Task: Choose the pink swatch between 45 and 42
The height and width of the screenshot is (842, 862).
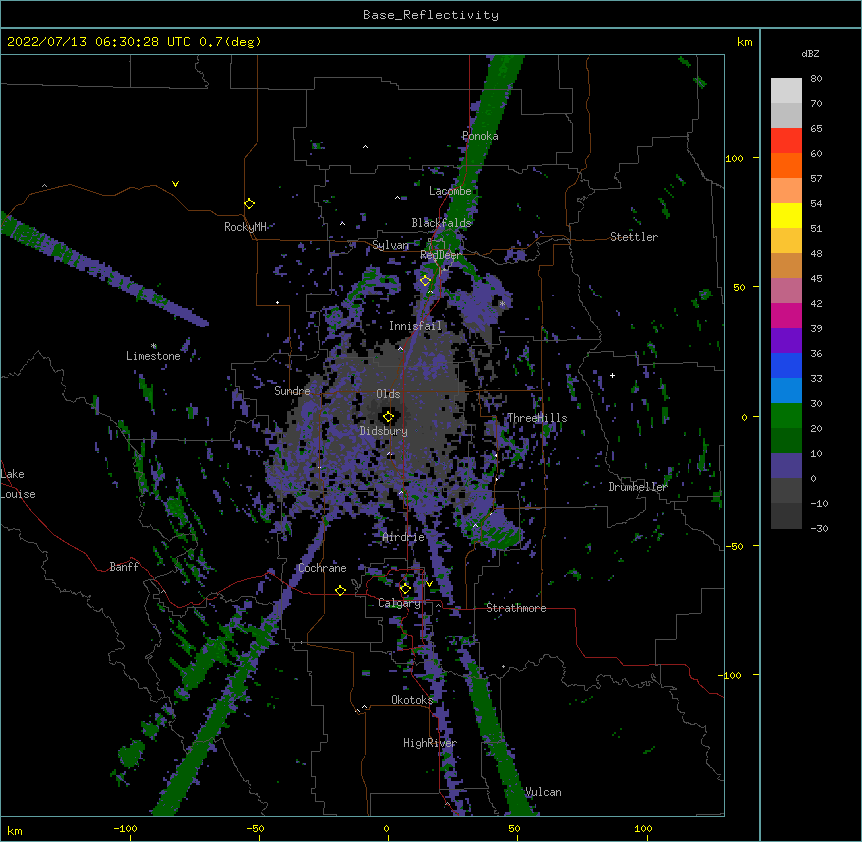Action: 786,291
